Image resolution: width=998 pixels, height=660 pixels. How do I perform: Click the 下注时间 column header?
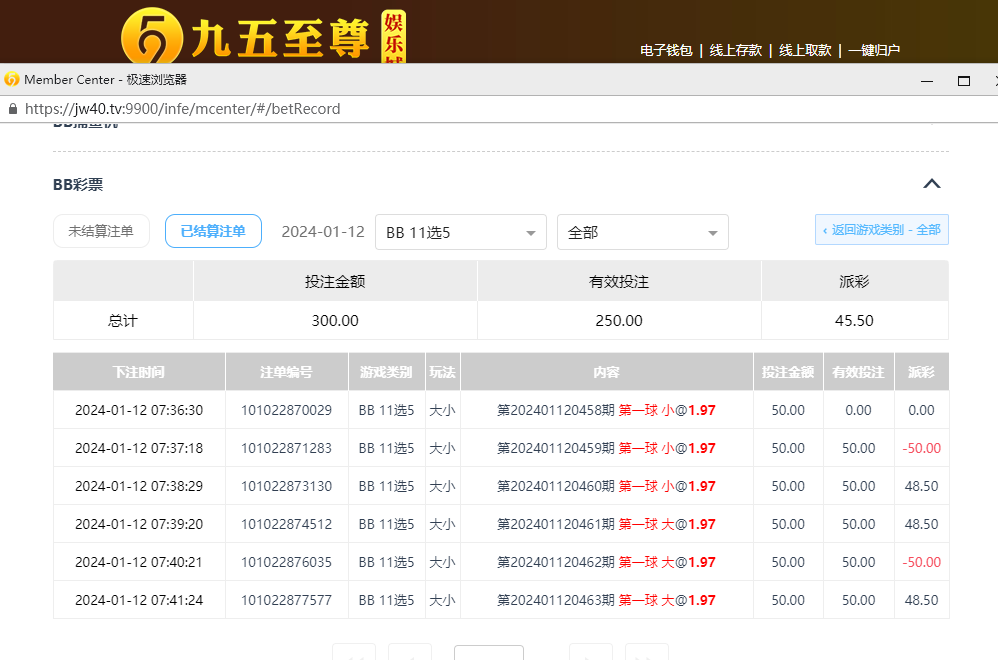tap(139, 372)
